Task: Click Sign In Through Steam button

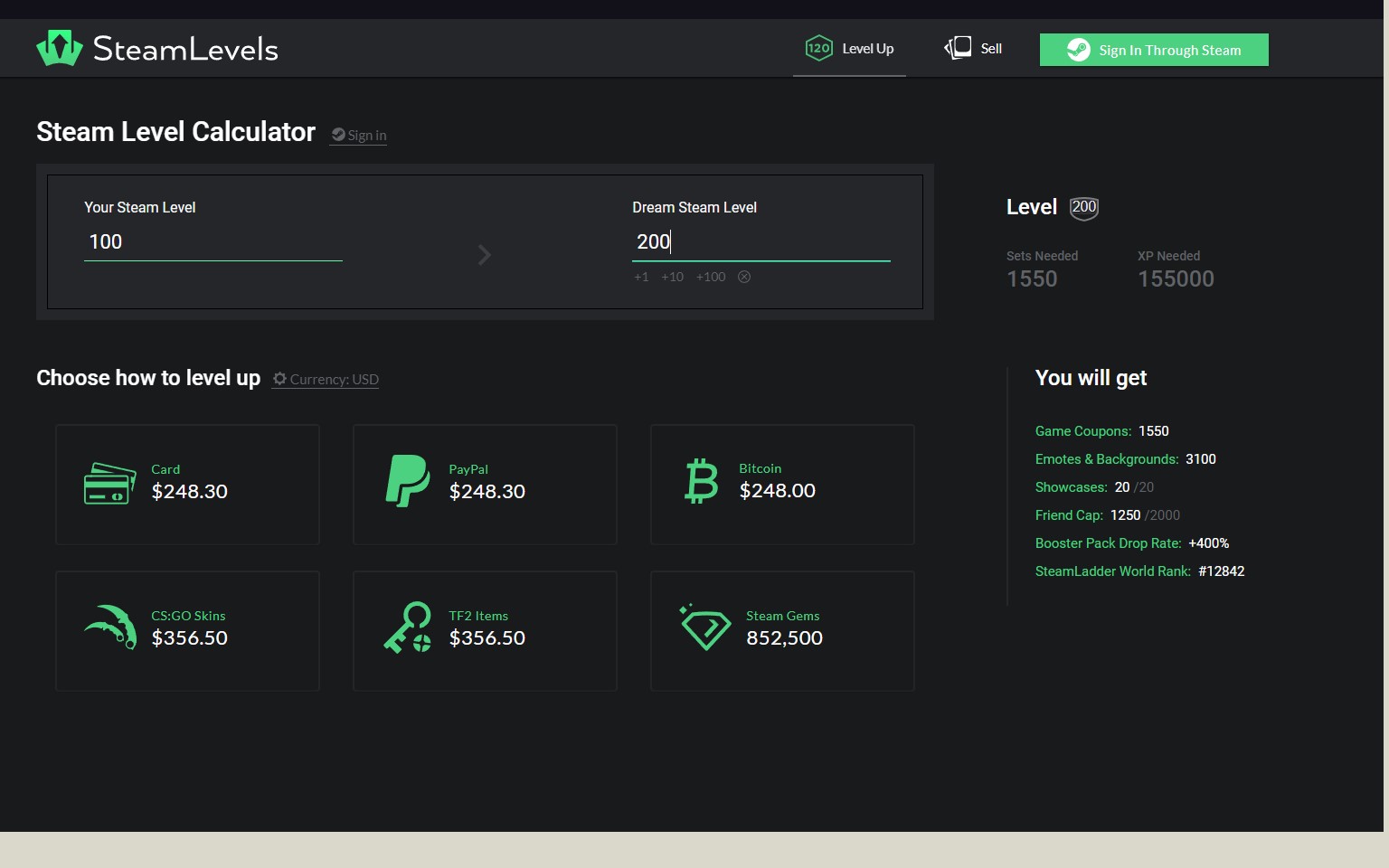Action: click(x=1154, y=50)
